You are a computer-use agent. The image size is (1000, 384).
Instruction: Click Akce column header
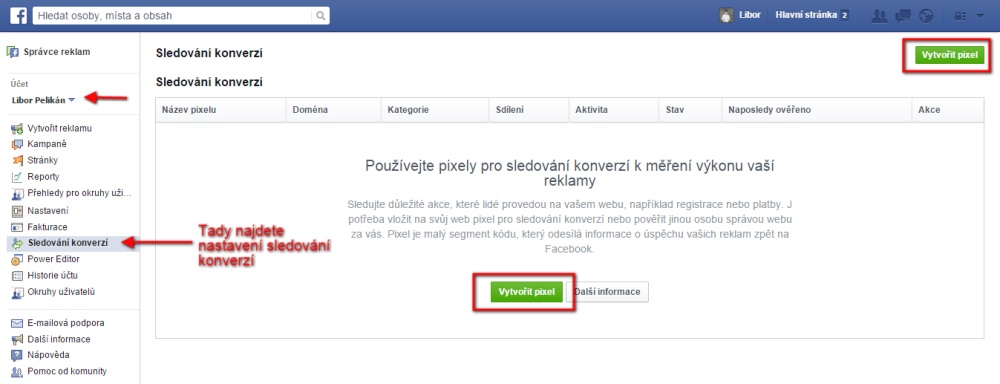tap(948, 110)
